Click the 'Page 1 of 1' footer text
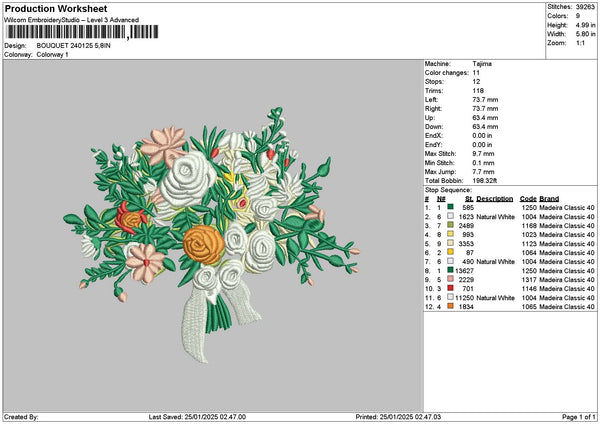 pos(579,417)
